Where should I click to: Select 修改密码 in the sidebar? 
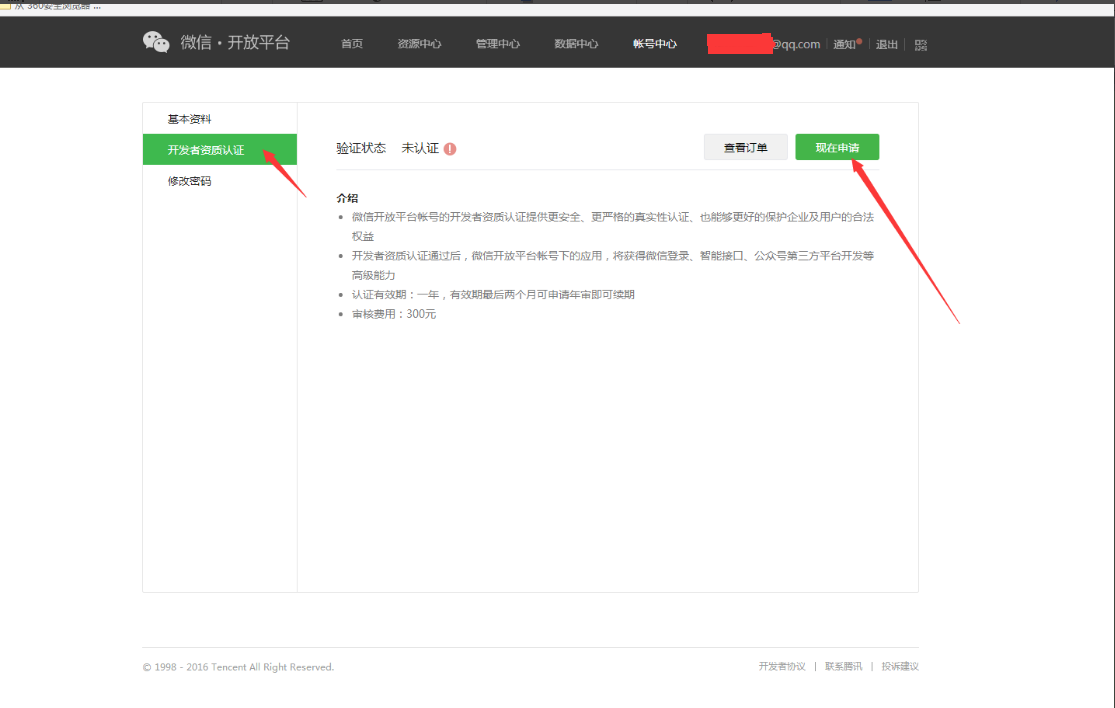[220, 181]
